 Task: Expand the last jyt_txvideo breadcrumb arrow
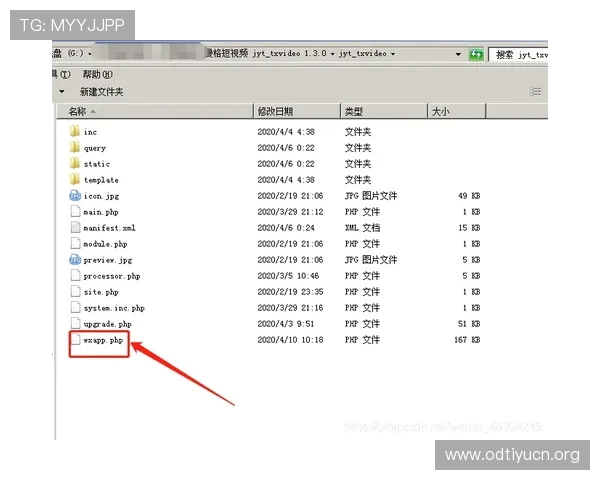393,54
